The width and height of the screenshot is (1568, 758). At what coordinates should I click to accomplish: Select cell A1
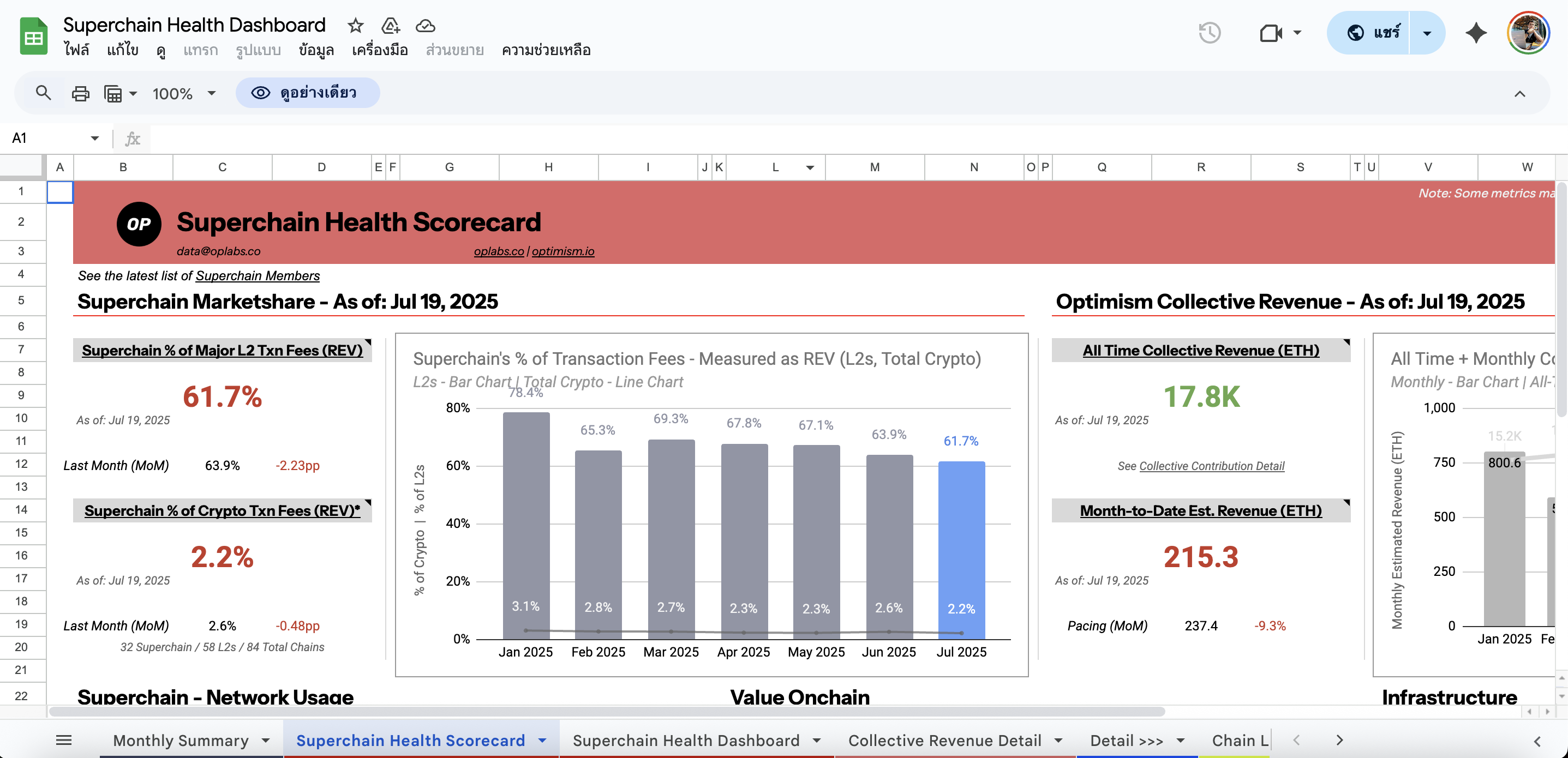59,191
